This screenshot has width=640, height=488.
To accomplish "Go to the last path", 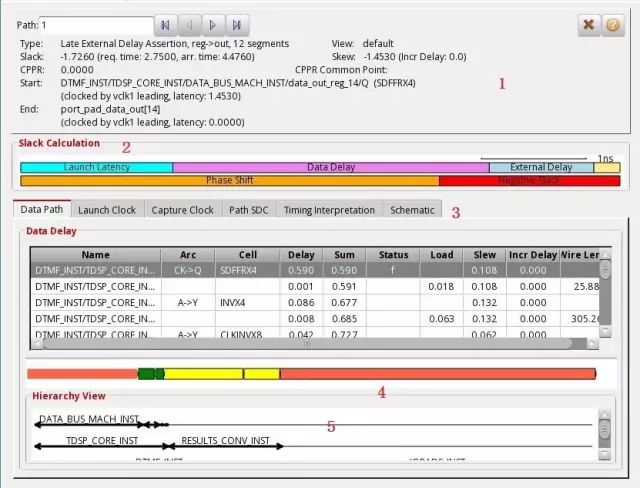I will pyautogui.click(x=237, y=25).
